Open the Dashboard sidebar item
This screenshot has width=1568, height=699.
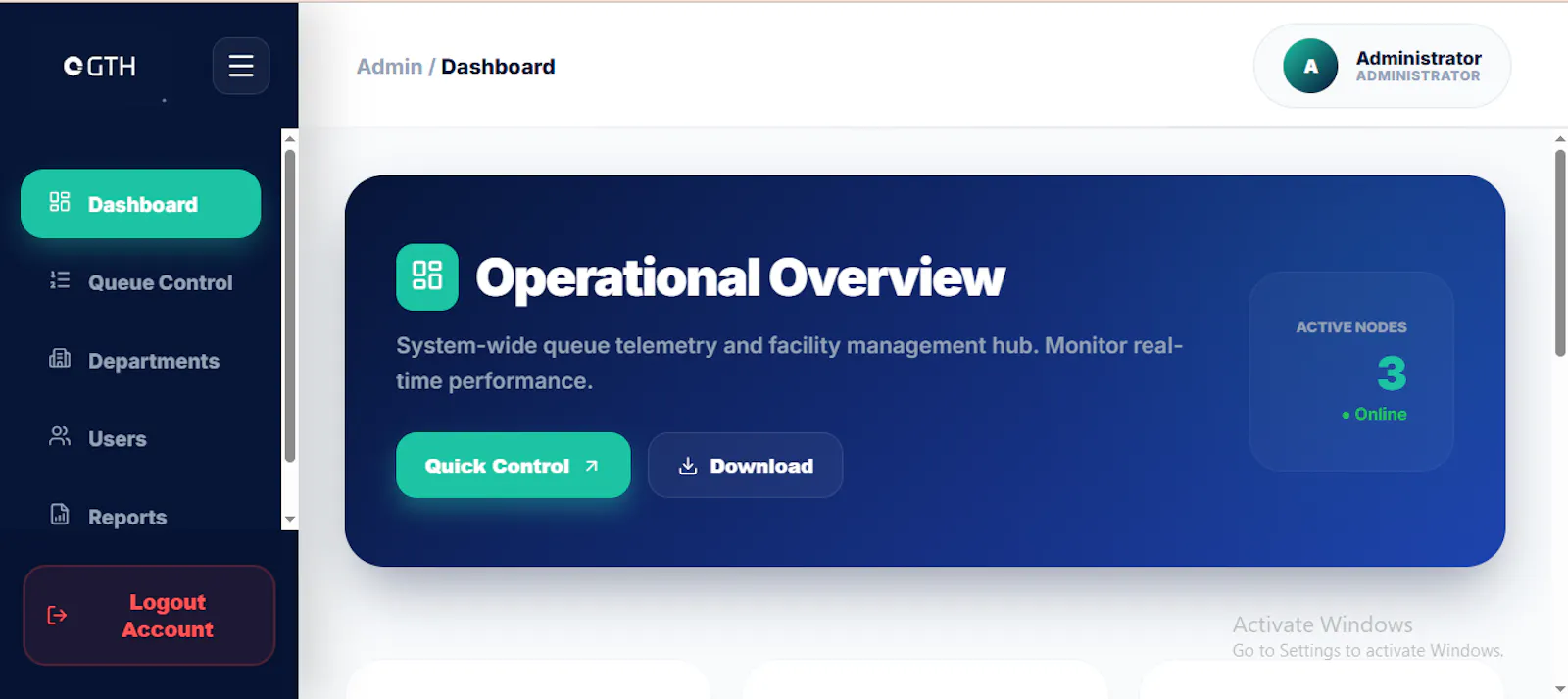tap(140, 204)
